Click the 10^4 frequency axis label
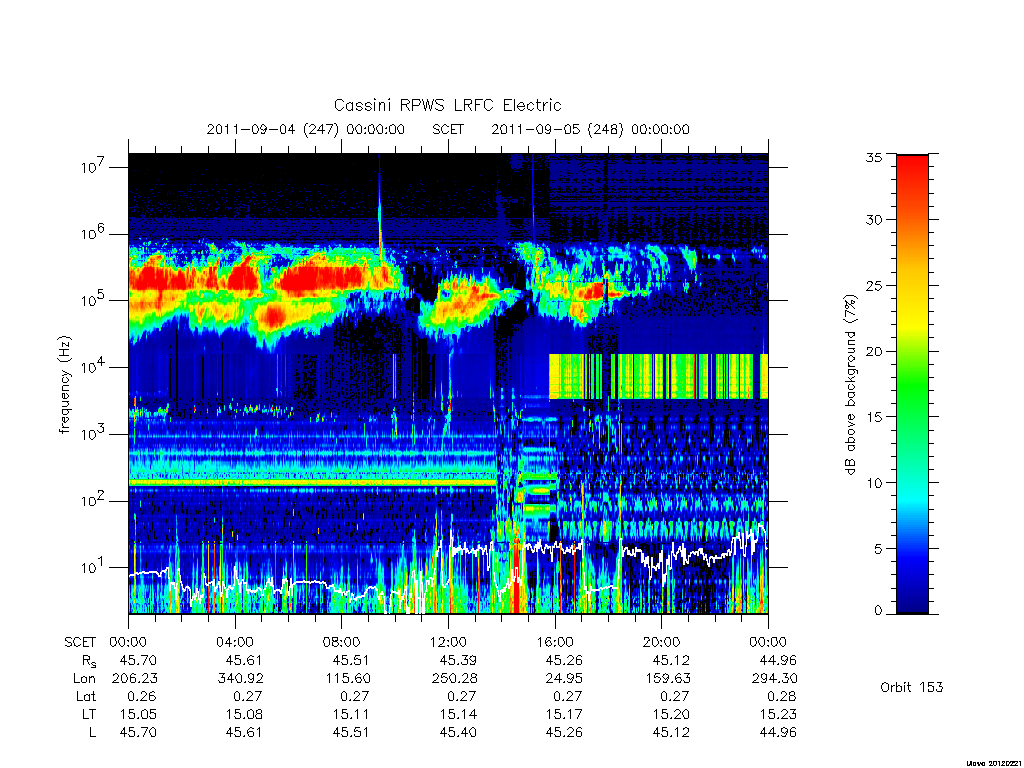The width and height of the screenshot is (1024, 768). 92,368
